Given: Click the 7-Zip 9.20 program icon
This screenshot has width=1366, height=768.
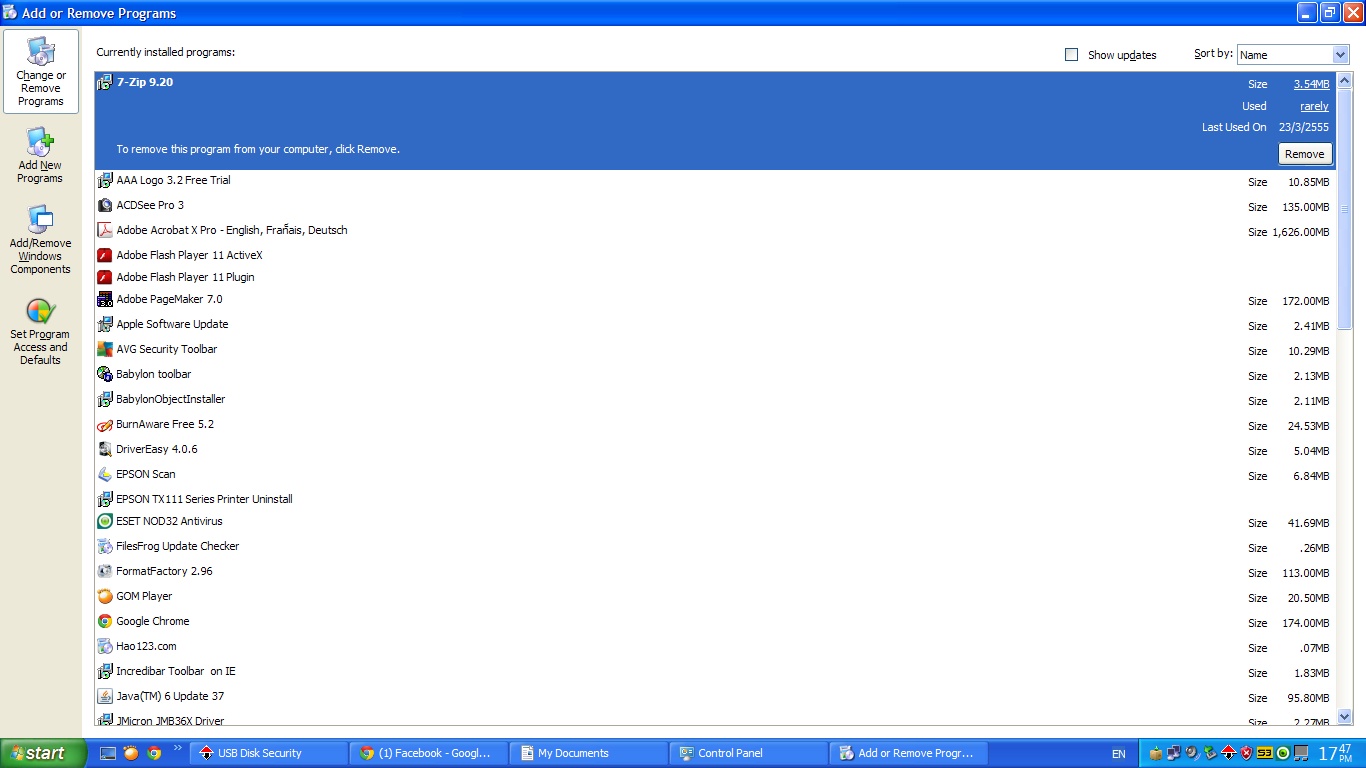Looking at the screenshot, I should 105,83.
